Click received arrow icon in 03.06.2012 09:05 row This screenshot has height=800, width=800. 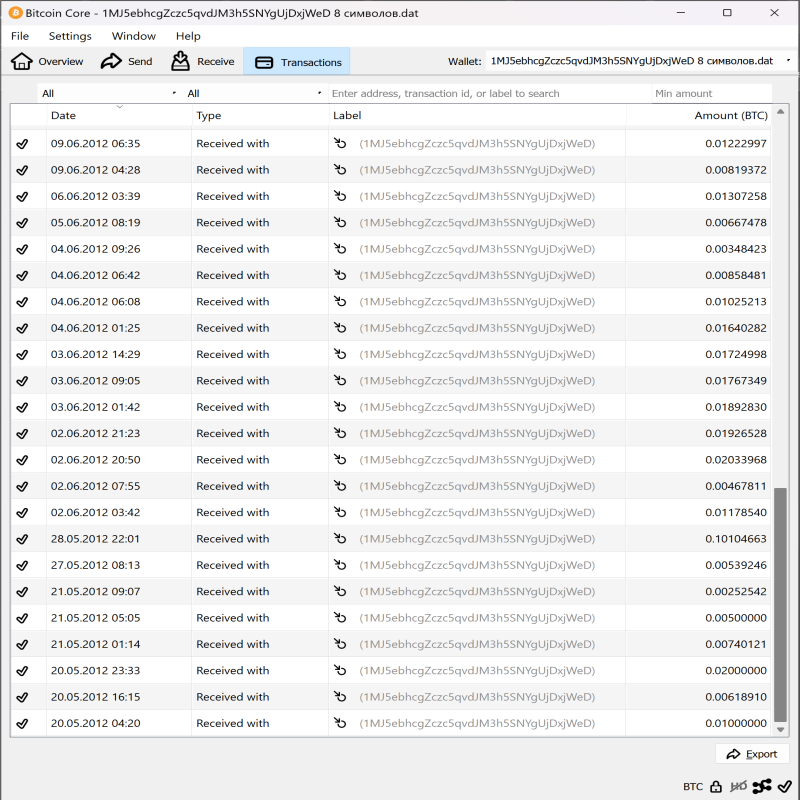tap(340, 381)
